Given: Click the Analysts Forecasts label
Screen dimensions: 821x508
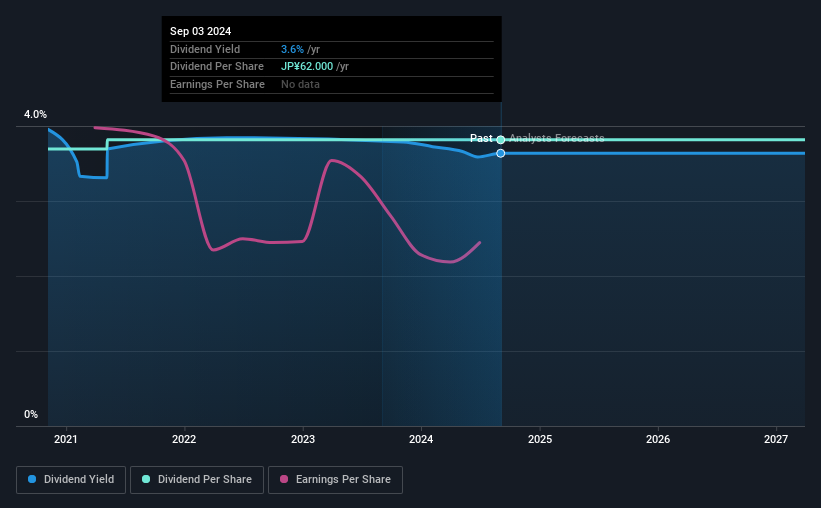Looking at the screenshot, I should pyautogui.click(x=557, y=138).
